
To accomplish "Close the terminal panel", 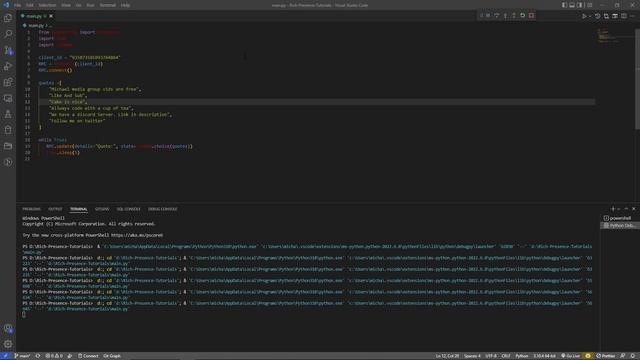I will click(x=634, y=209).
